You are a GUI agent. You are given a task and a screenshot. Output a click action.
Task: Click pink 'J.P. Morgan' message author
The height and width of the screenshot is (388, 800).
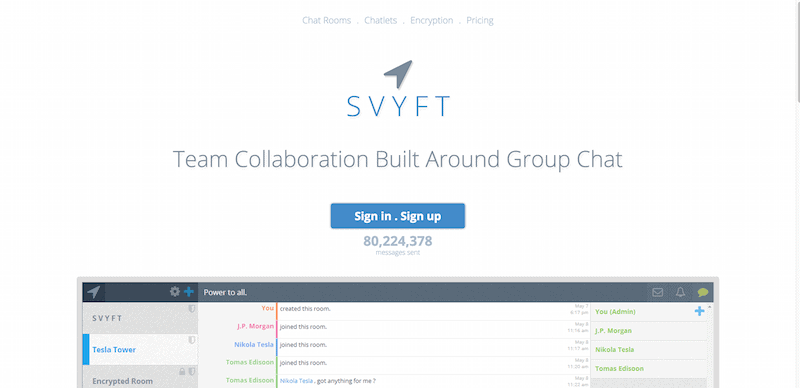(255, 326)
